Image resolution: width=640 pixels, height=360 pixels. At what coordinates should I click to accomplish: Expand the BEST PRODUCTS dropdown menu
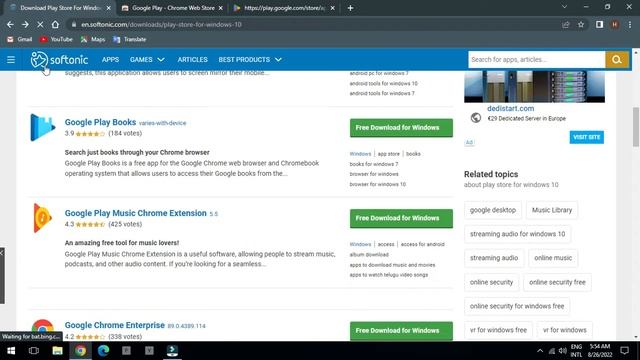[x=250, y=60]
